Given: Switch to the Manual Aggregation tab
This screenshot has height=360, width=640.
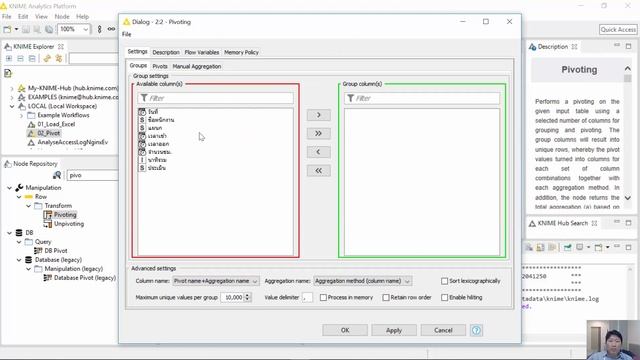Looking at the screenshot, I should [x=197, y=66].
